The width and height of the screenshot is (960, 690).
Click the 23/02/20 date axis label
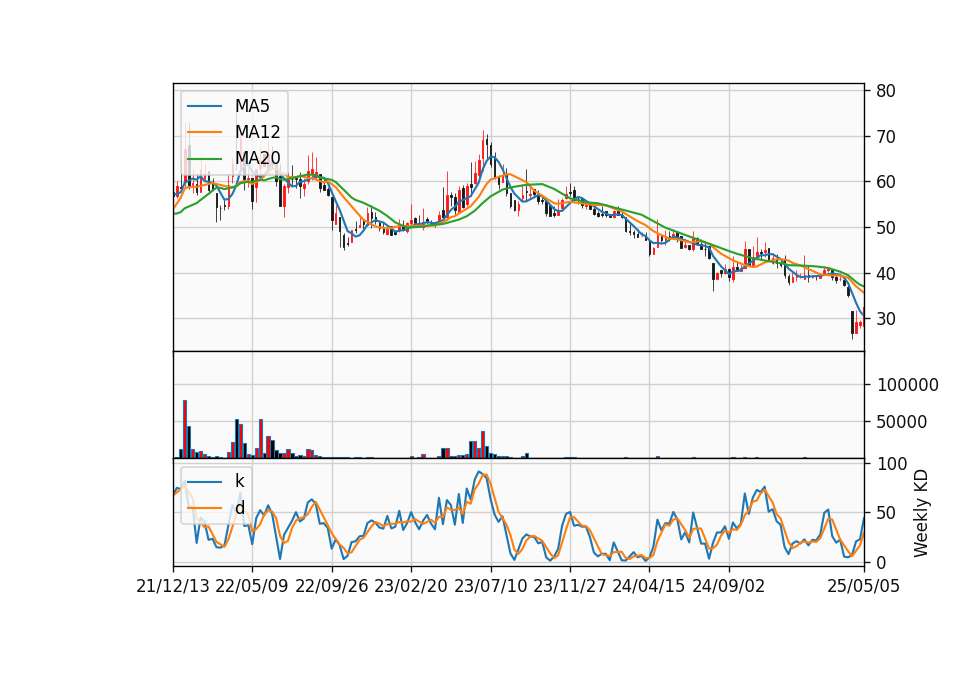411,586
